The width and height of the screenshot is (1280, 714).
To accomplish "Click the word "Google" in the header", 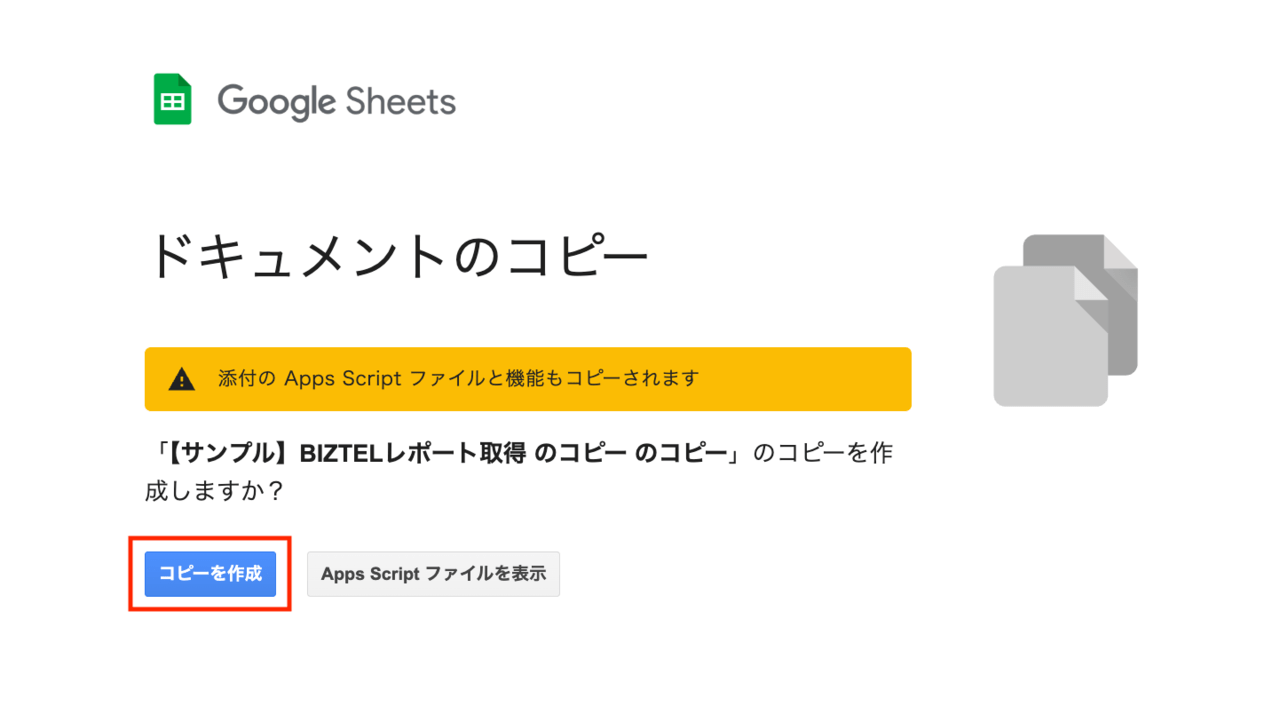I will coord(276,101).
